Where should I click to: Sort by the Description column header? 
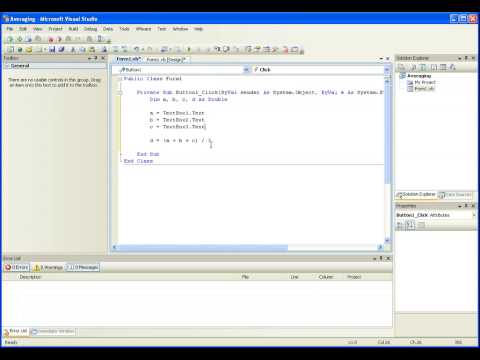[x=30, y=277]
